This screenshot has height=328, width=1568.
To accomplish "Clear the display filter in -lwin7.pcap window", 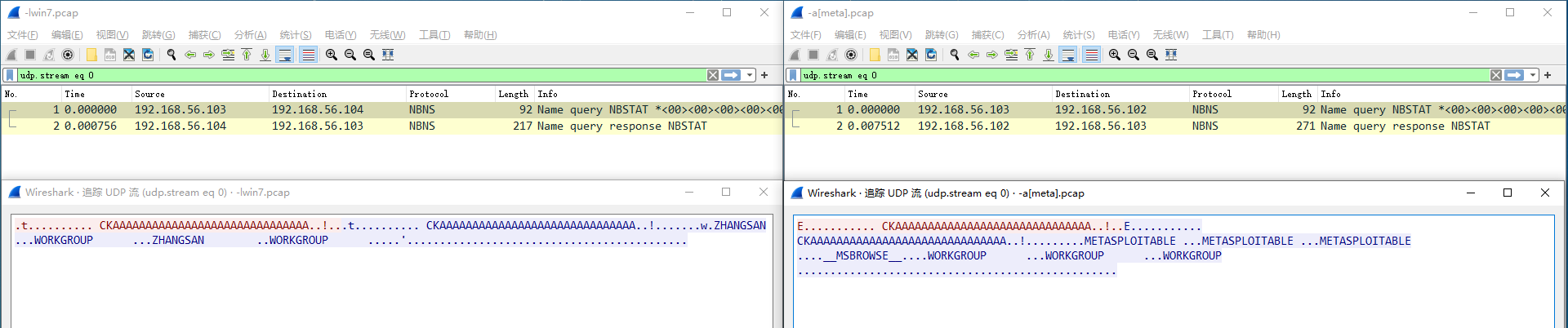I will [713, 75].
